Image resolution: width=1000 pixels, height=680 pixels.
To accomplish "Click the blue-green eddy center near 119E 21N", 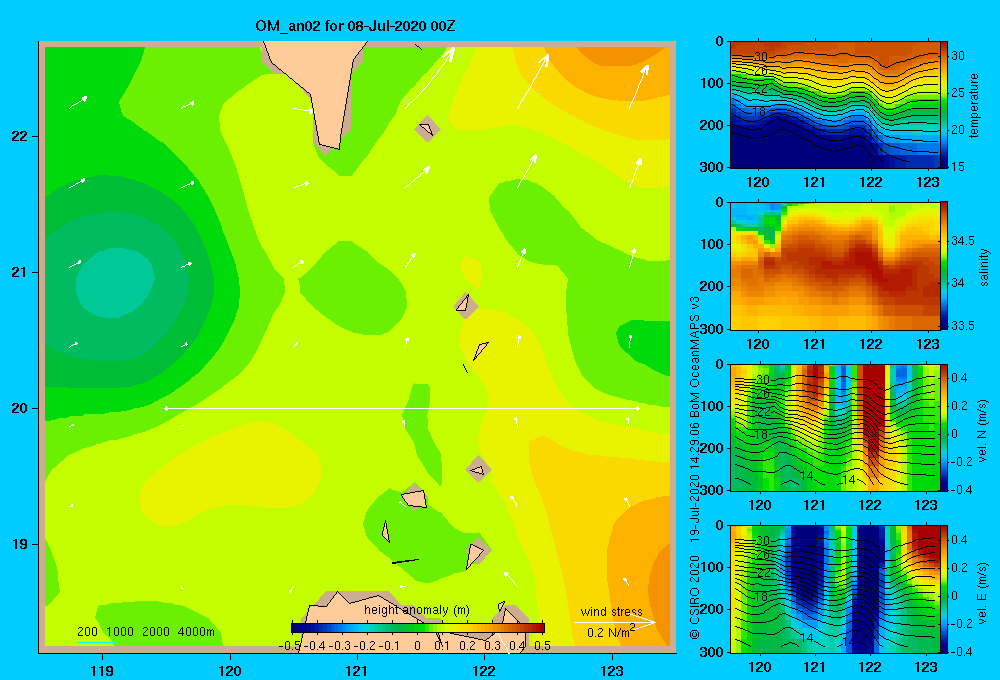I will tap(115, 283).
